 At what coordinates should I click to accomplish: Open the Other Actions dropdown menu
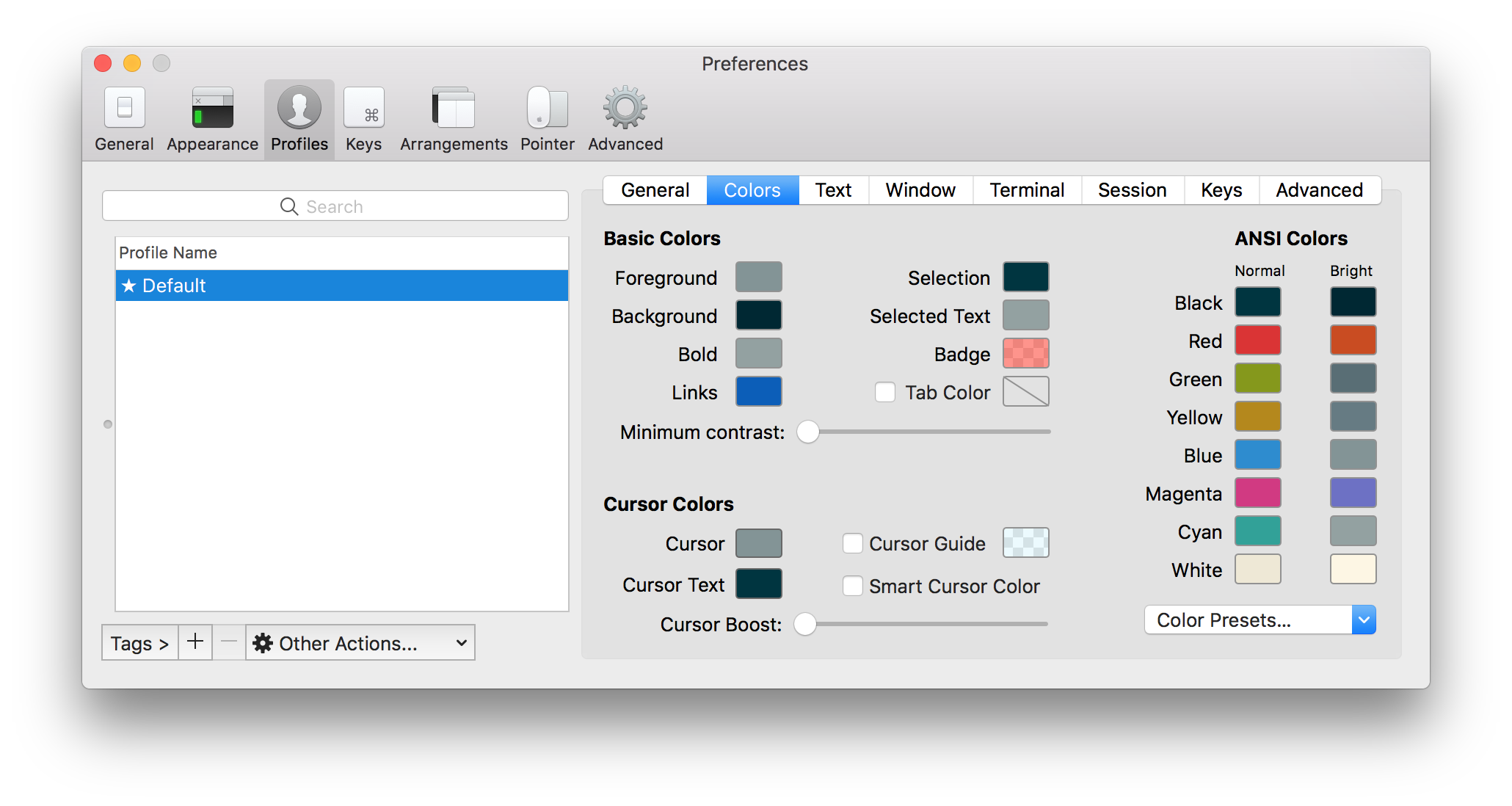point(360,643)
